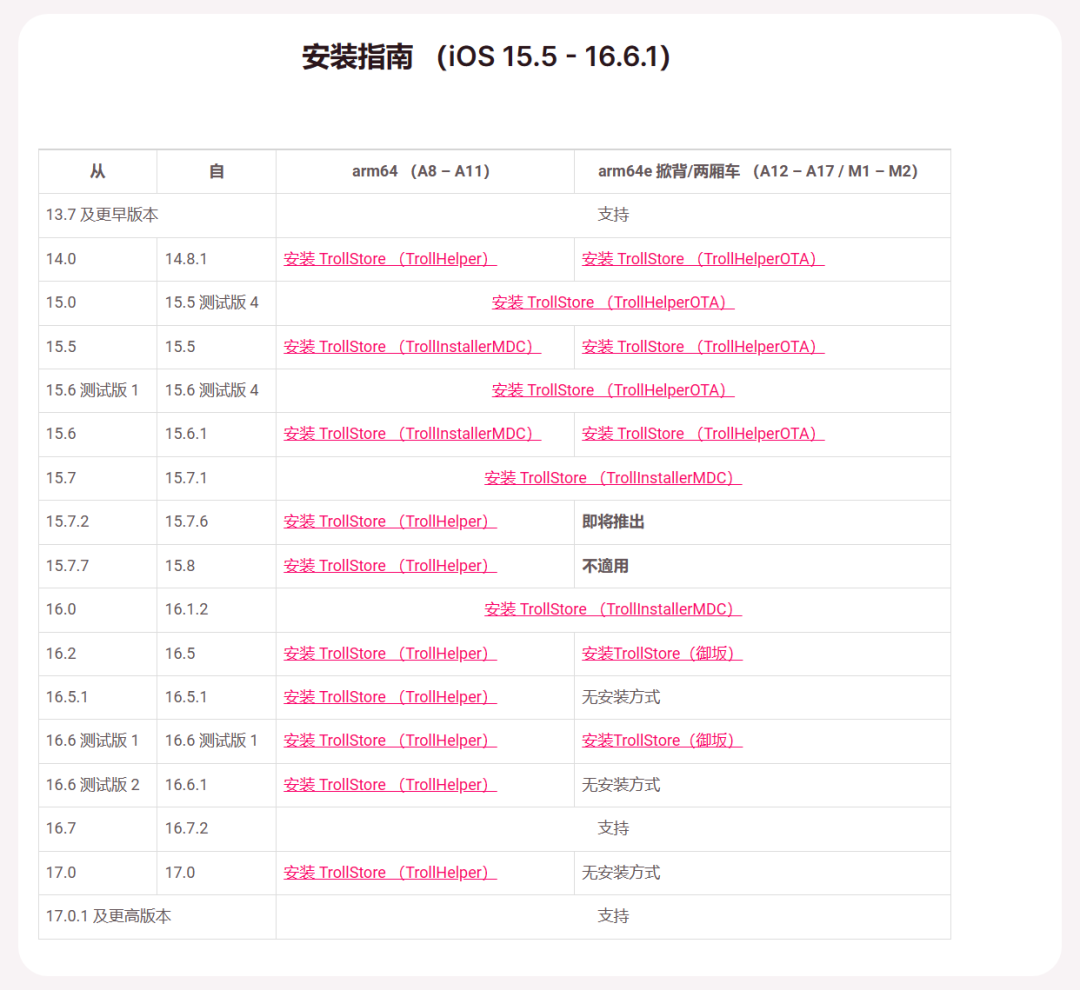Screen dimensions: 1080x990
Task: Open TrollHelperOTA link in 15.6 测试版 1 row
Action: click(x=613, y=390)
